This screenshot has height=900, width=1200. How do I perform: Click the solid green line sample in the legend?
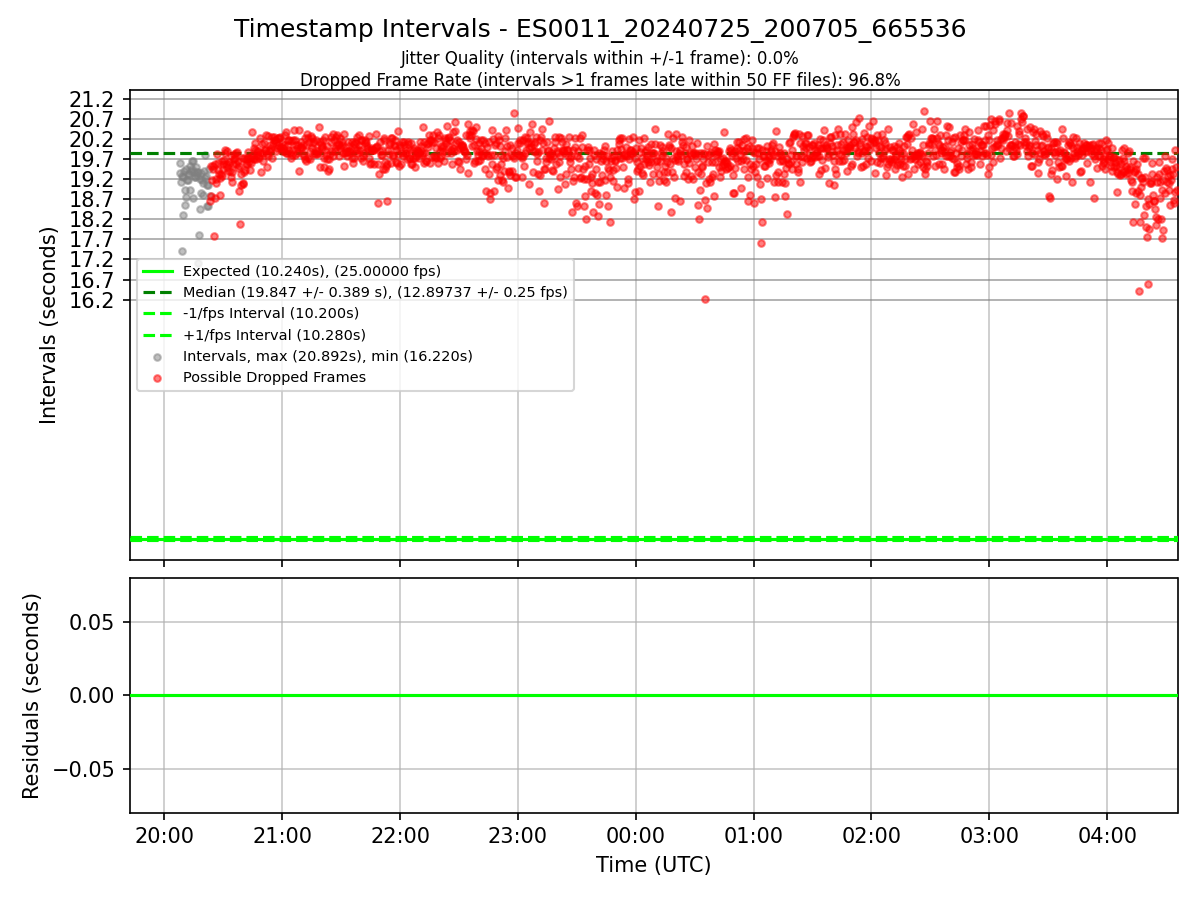point(158,271)
